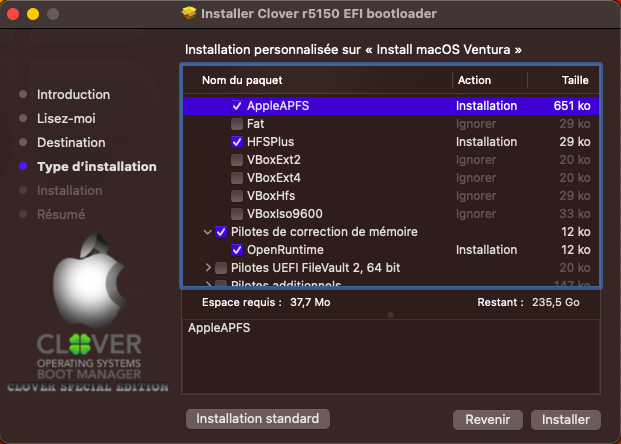Click the installer package icon in title bar
Viewport: 621px width, 444px height.
189,13
